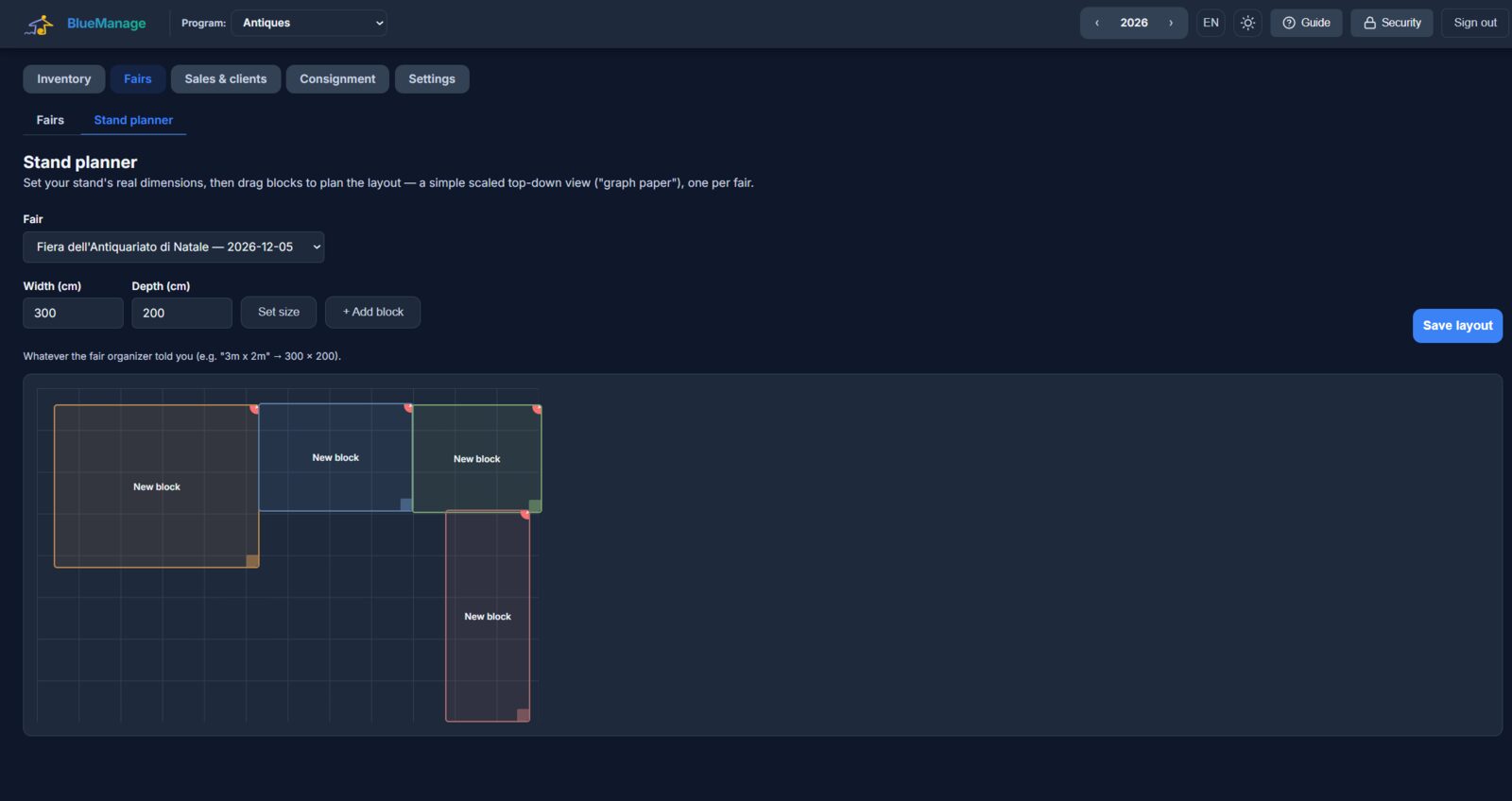Select the large orange New block

tap(157, 486)
